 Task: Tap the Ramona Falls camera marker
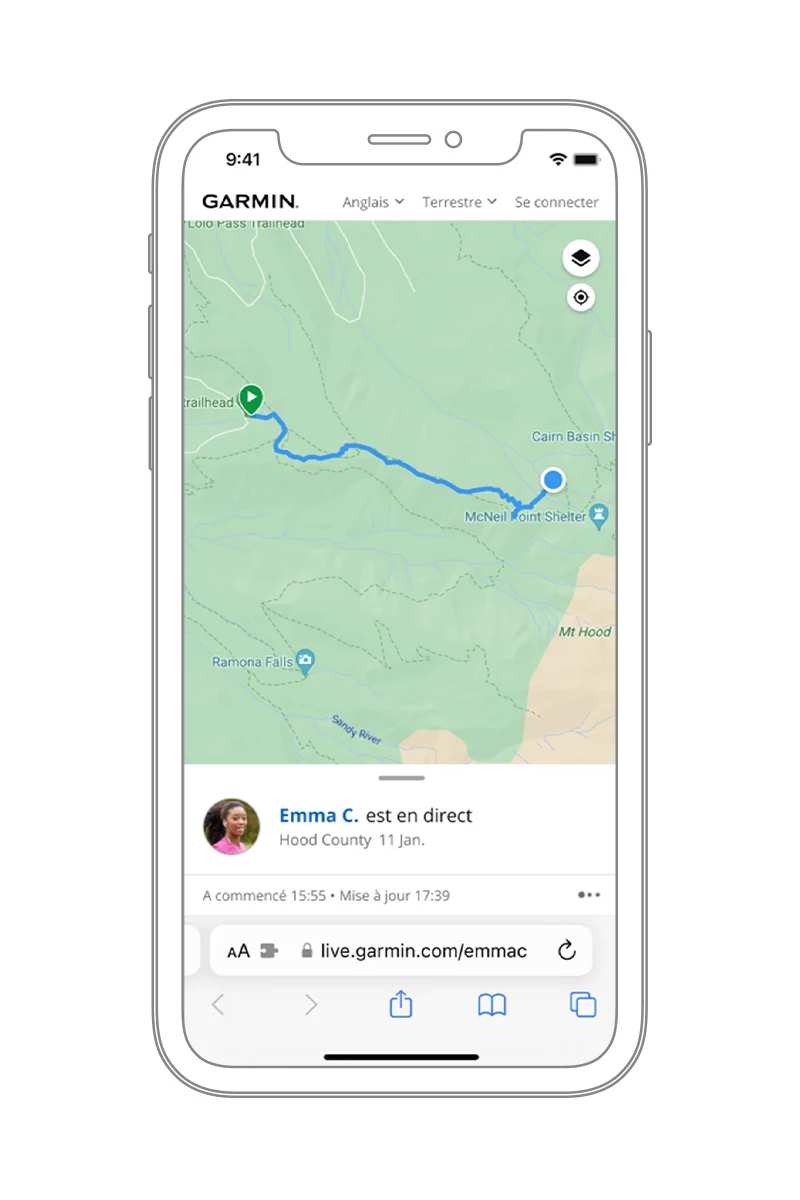tap(306, 661)
